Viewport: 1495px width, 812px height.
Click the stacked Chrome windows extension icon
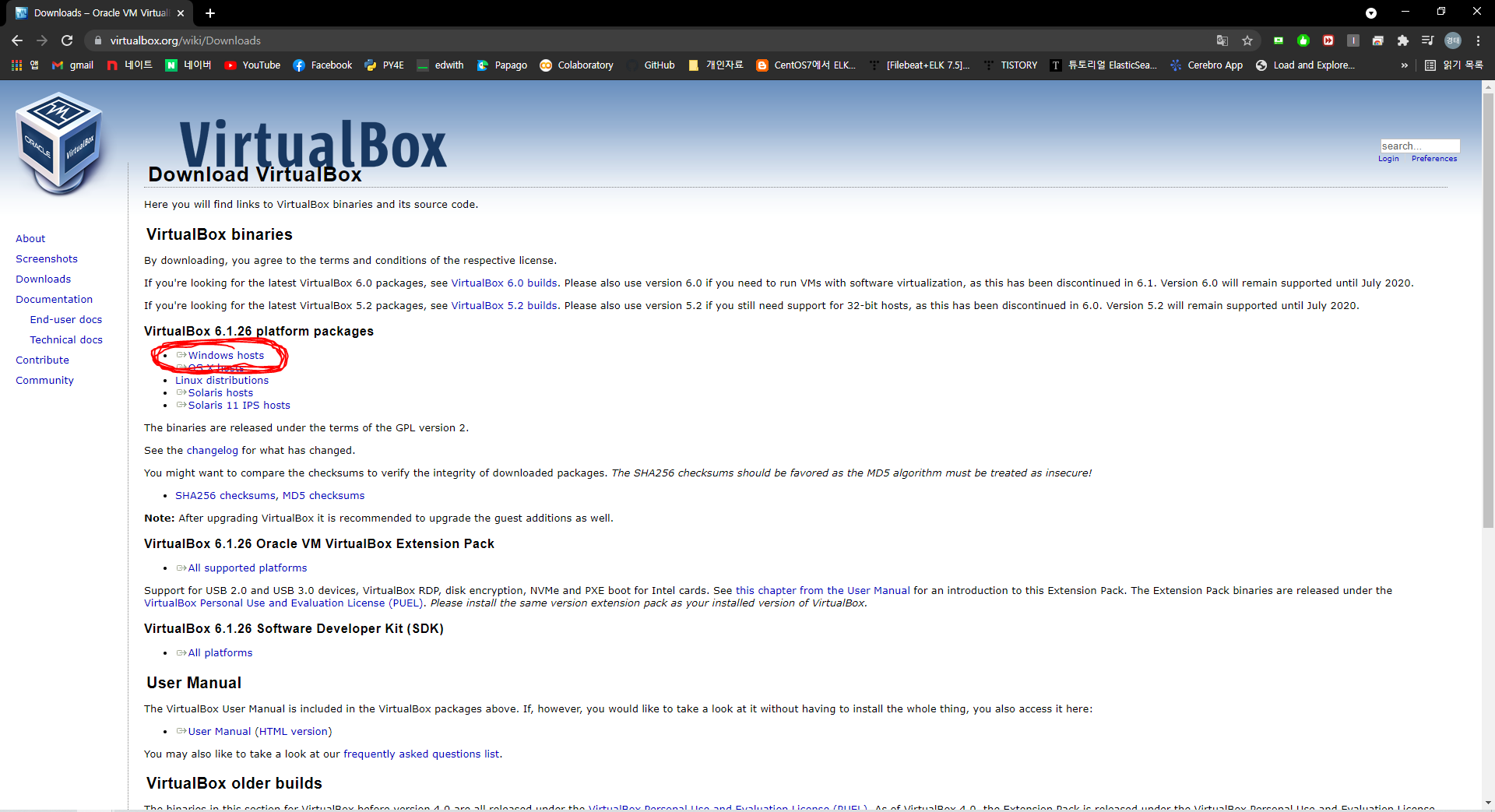(1378, 40)
